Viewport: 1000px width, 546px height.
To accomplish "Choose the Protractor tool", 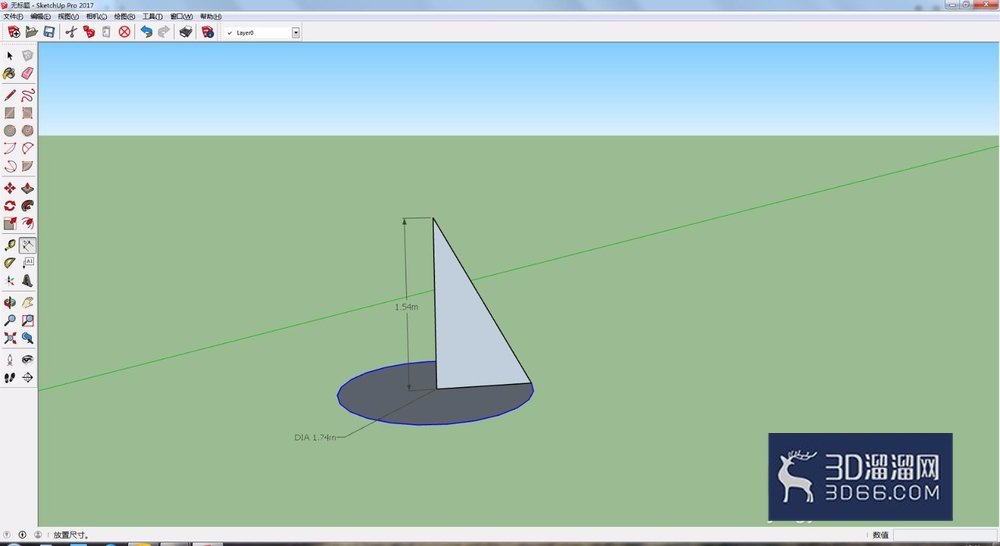I will tap(10, 263).
